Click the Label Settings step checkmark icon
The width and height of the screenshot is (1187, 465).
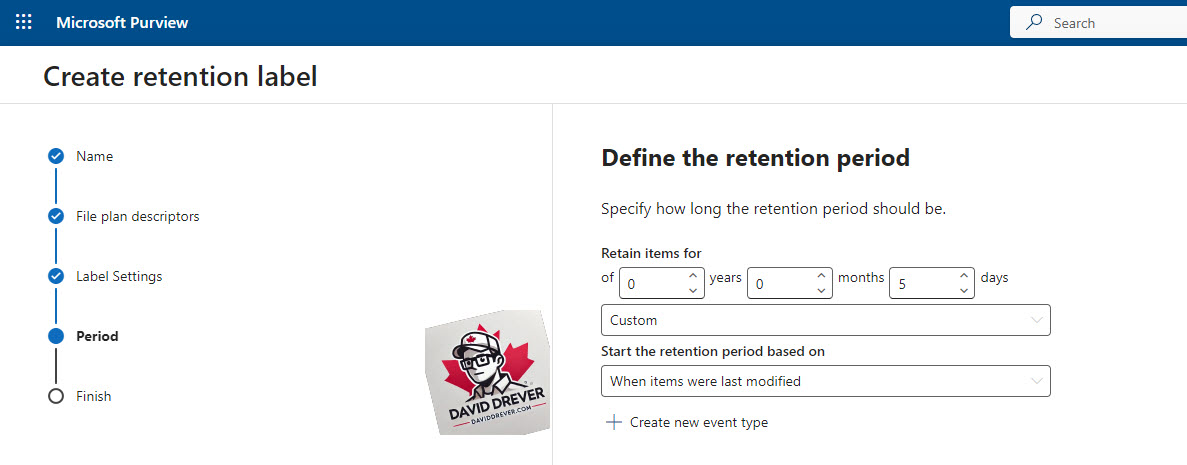(x=55, y=276)
